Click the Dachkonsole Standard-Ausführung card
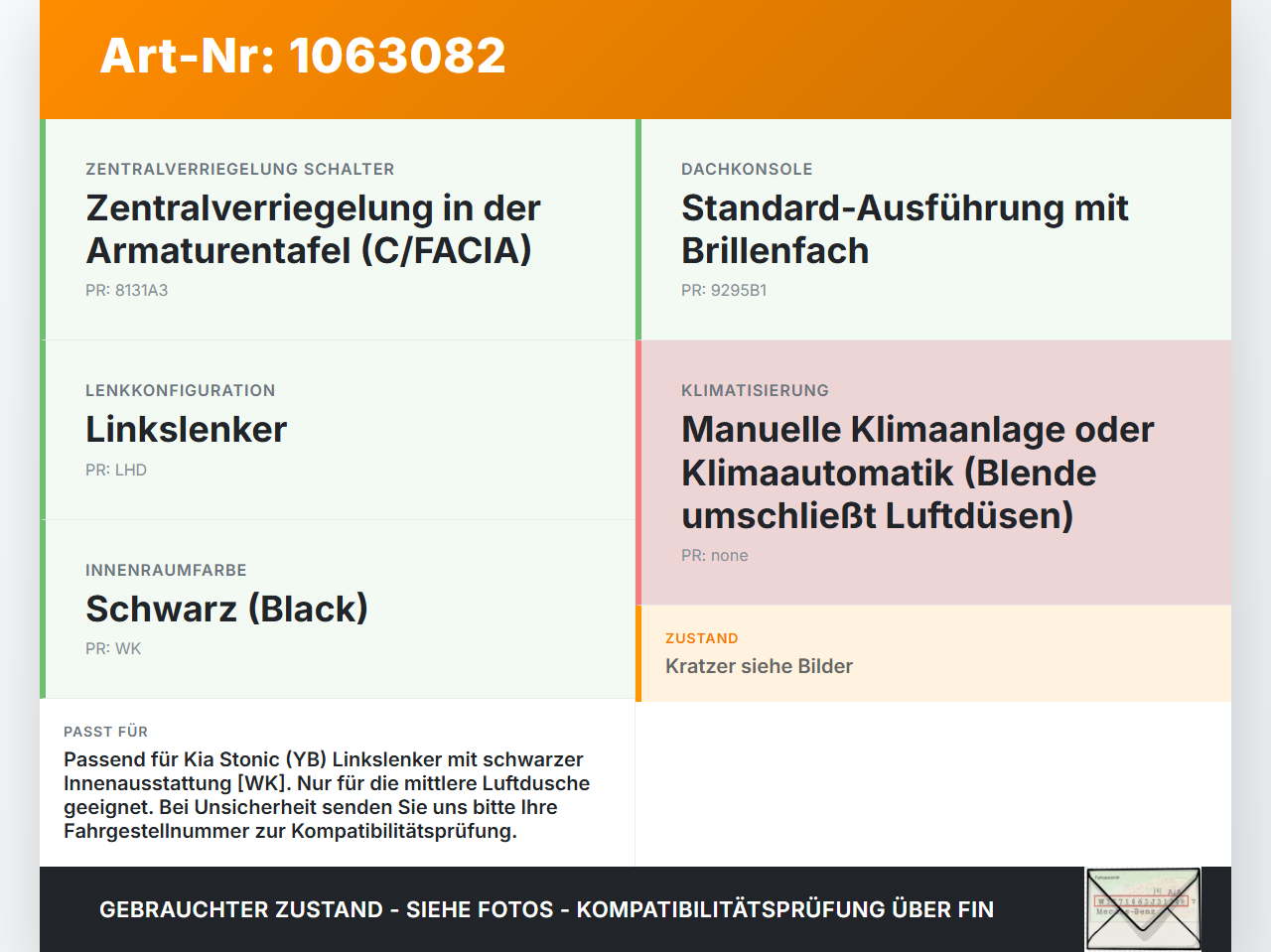Viewport: 1271px width, 952px height. pyautogui.click(x=933, y=229)
